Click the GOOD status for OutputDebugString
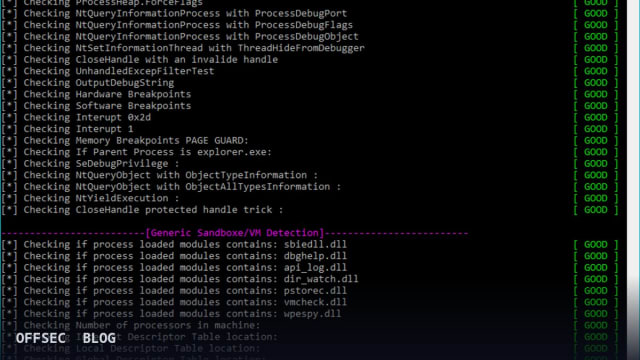 596,83
